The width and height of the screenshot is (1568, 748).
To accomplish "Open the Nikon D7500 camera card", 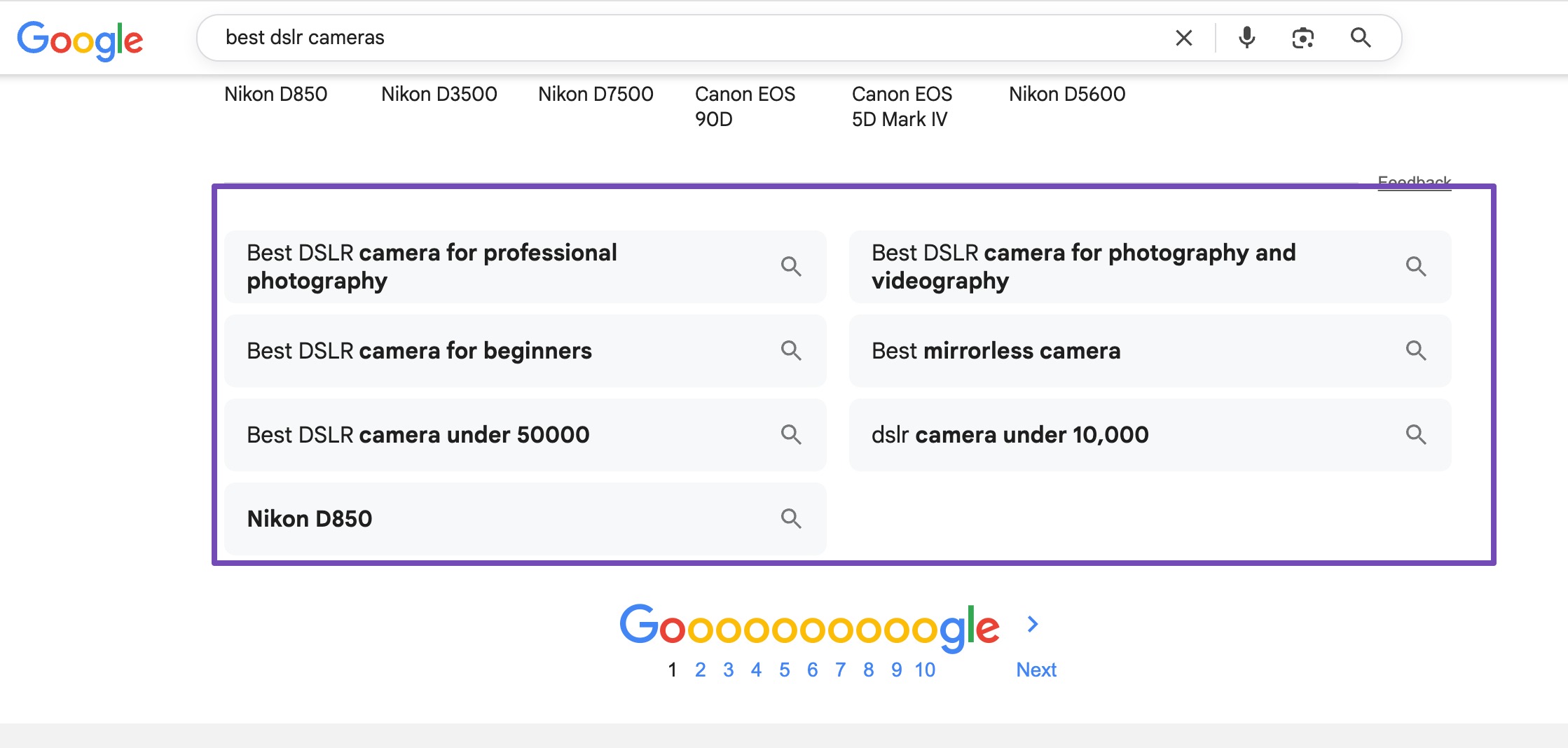I will pos(596,94).
